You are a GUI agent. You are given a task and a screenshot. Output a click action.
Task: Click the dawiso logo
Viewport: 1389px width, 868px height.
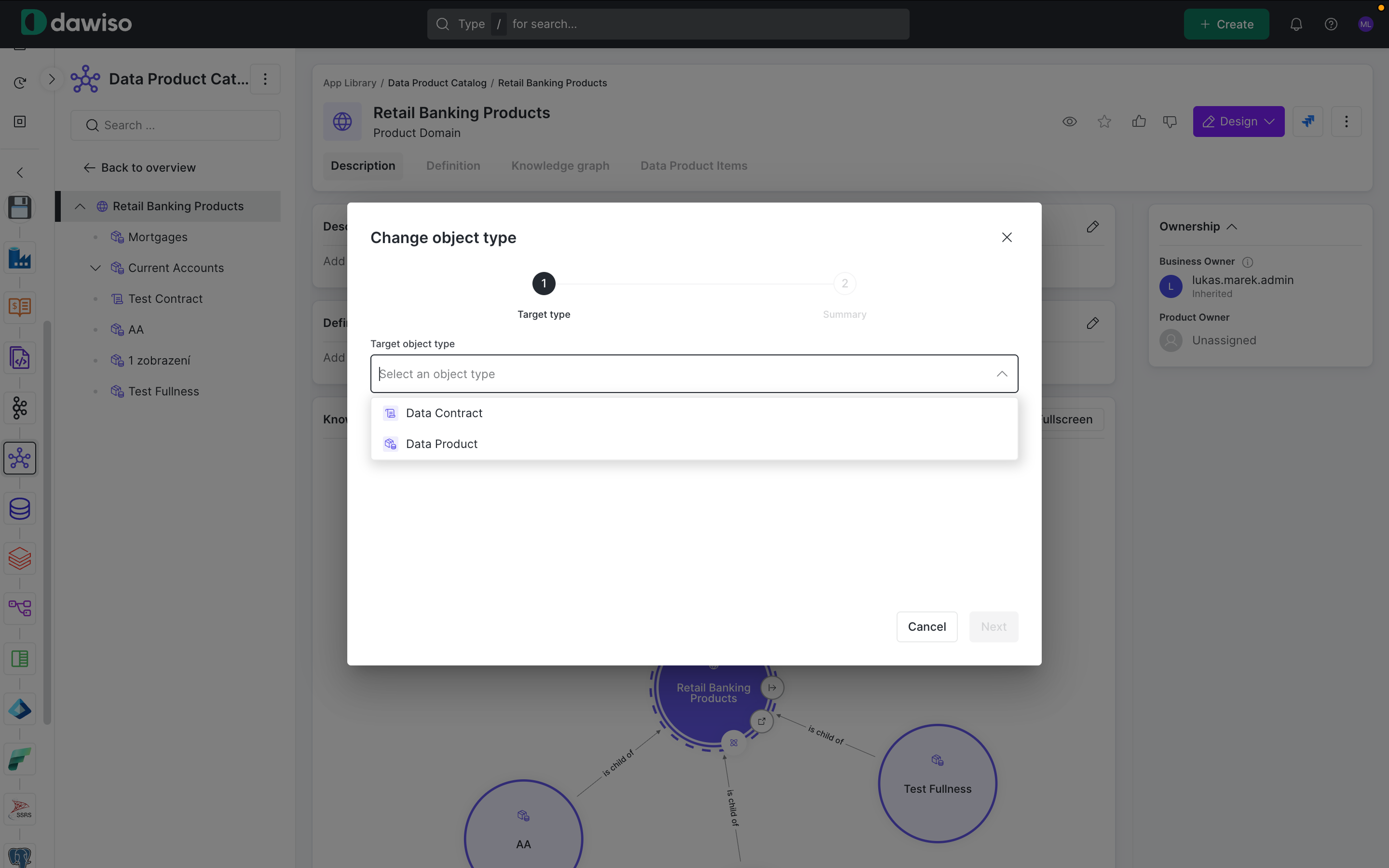[x=76, y=23]
